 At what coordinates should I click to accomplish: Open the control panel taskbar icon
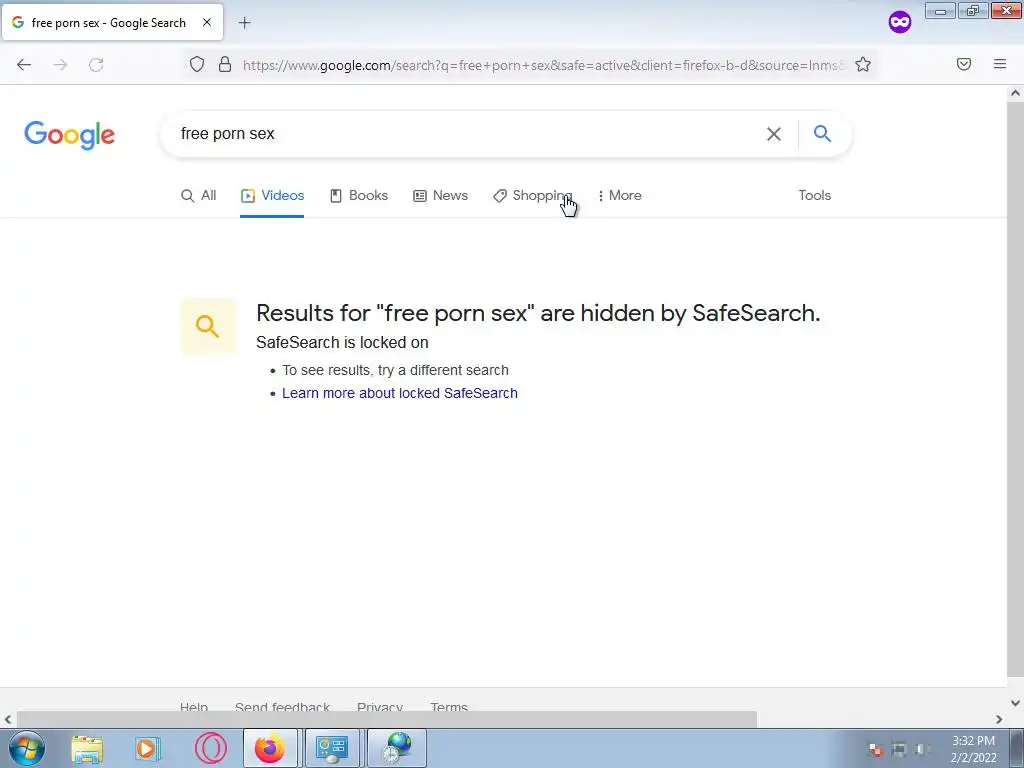pos(332,748)
